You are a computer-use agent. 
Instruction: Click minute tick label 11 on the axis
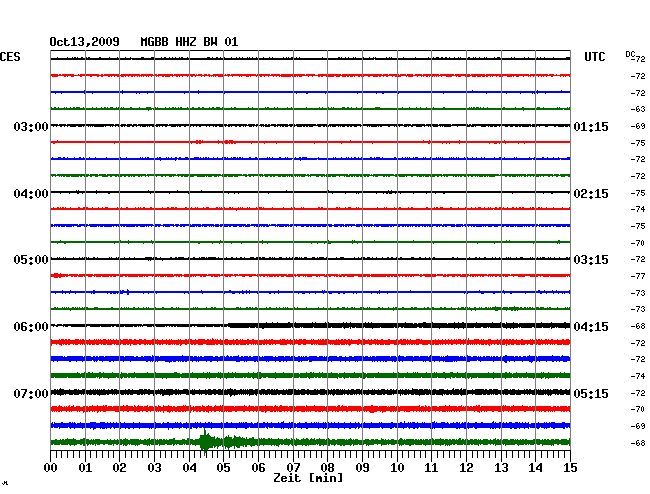pyautogui.click(x=431, y=467)
